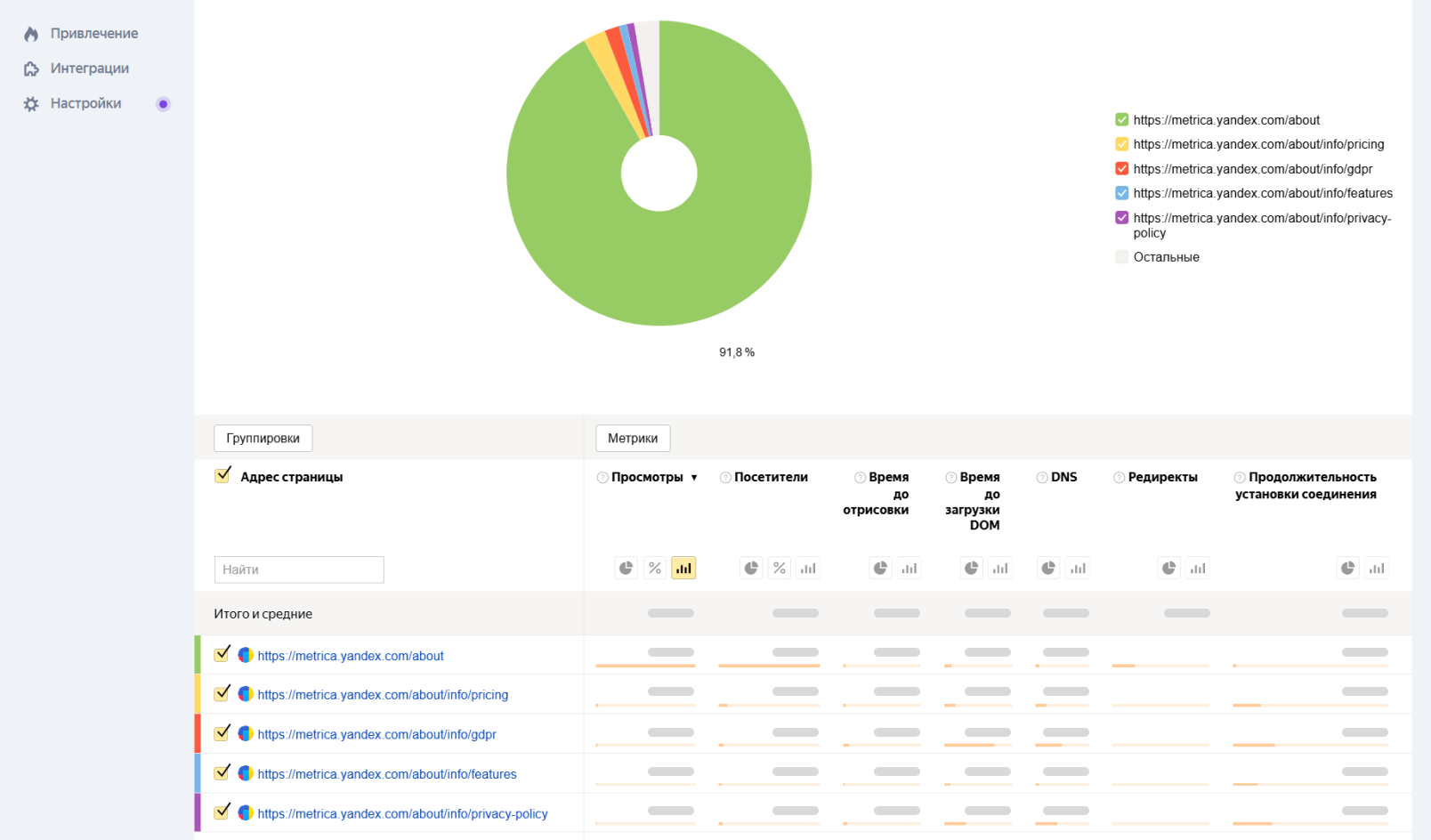This screenshot has width=1431, height=840.
Task: Select bar chart view for Продолжительность установки соединения
Action: tap(1377, 569)
